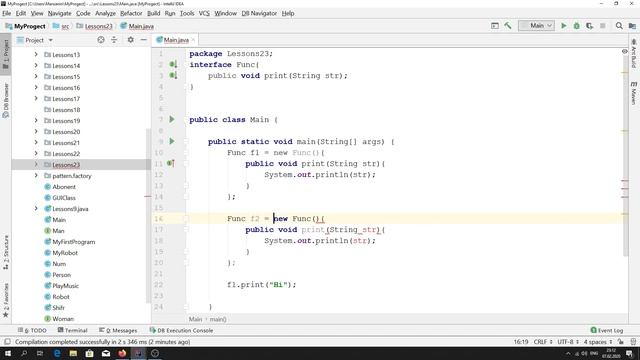This screenshot has width=640, height=360.
Task: Open Firefox from taskbar
Action: pyautogui.click(x=122, y=353)
